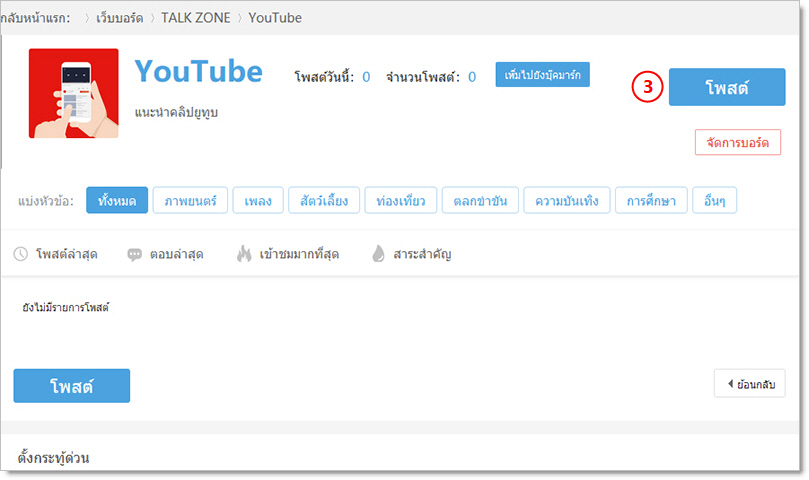This screenshot has width=809, height=480.
Task: Filter topics by สัตว์เลี้ยง
Action: [324, 200]
